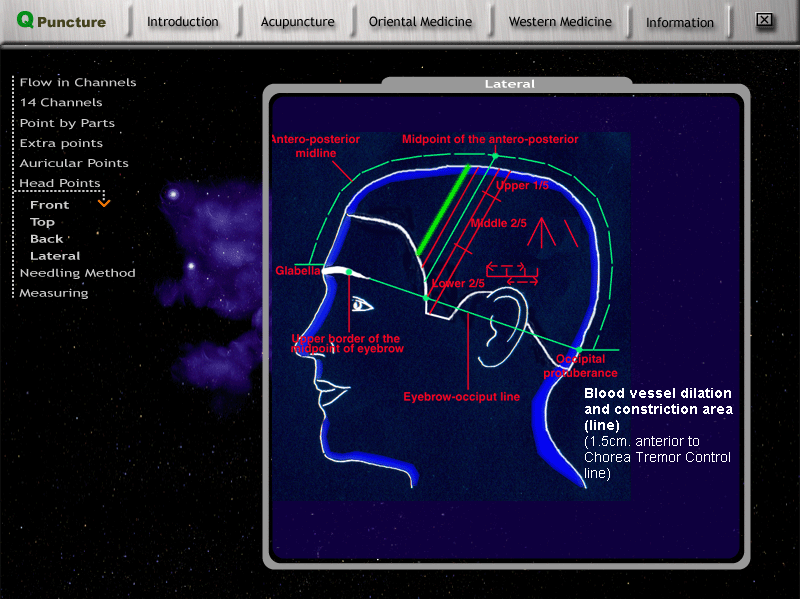Click the green dot at Midpoint of antero-posterior
Image resolution: width=800 pixels, height=599 pixels.
point(494,156)
